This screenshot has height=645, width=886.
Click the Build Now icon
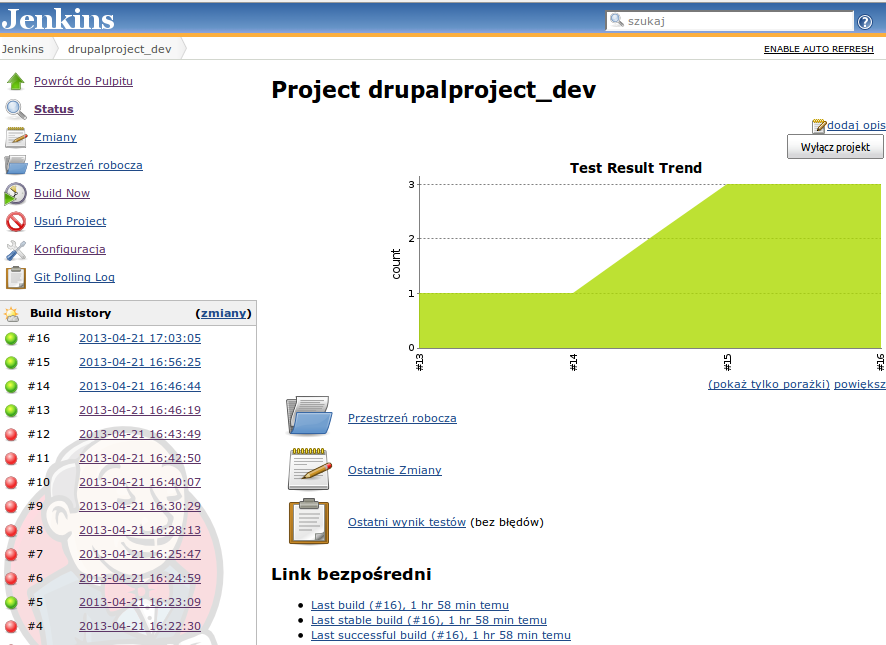(x=13, y=193)
